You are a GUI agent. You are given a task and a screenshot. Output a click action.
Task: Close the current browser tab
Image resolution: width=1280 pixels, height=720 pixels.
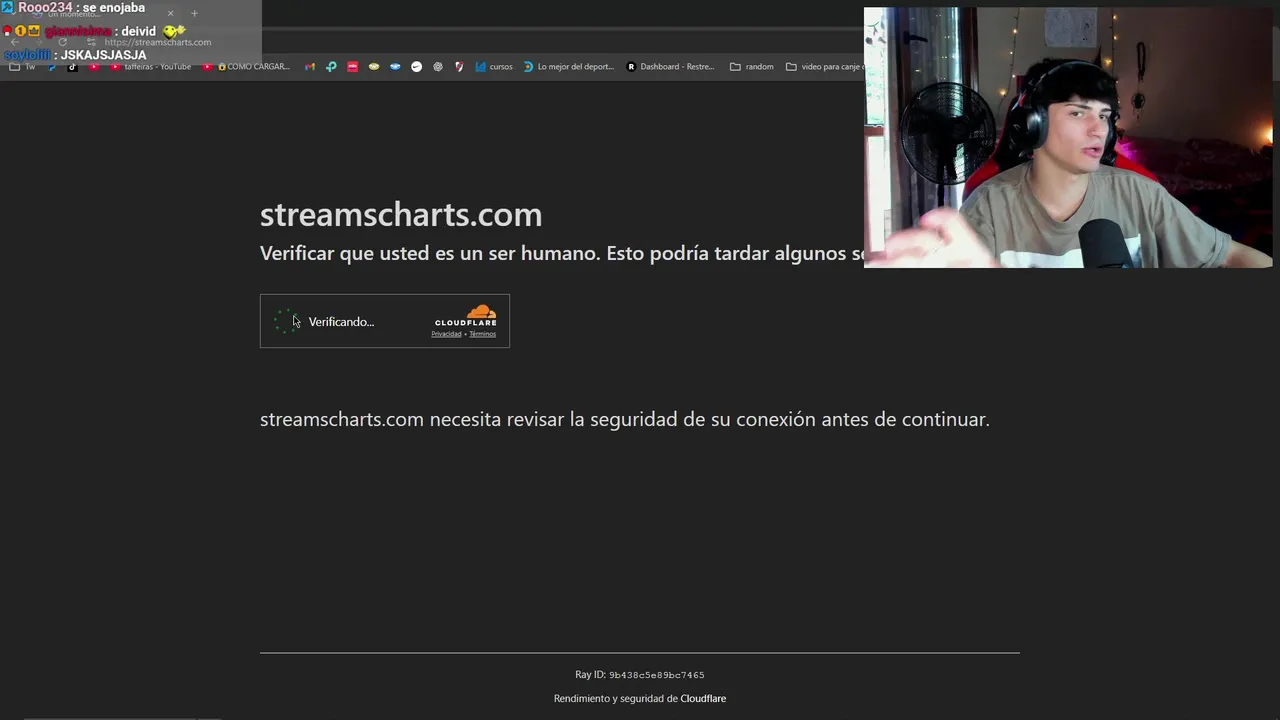coord(170,13)
